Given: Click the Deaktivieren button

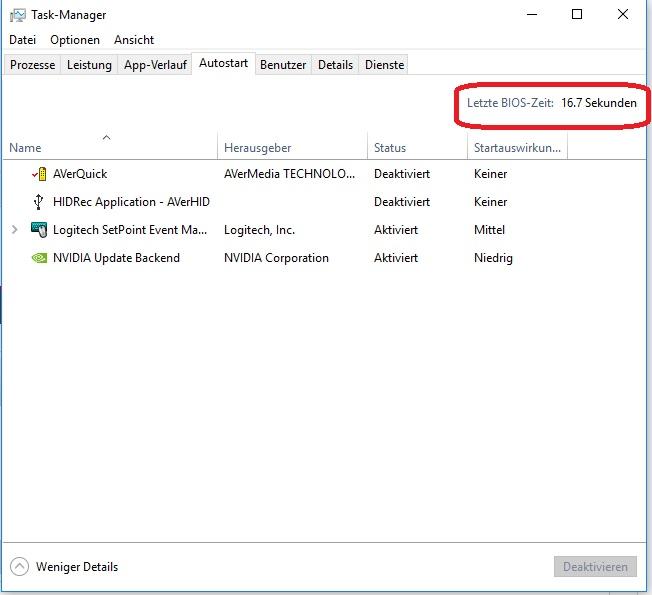Looking at the screenshot, I should point(595,566).
